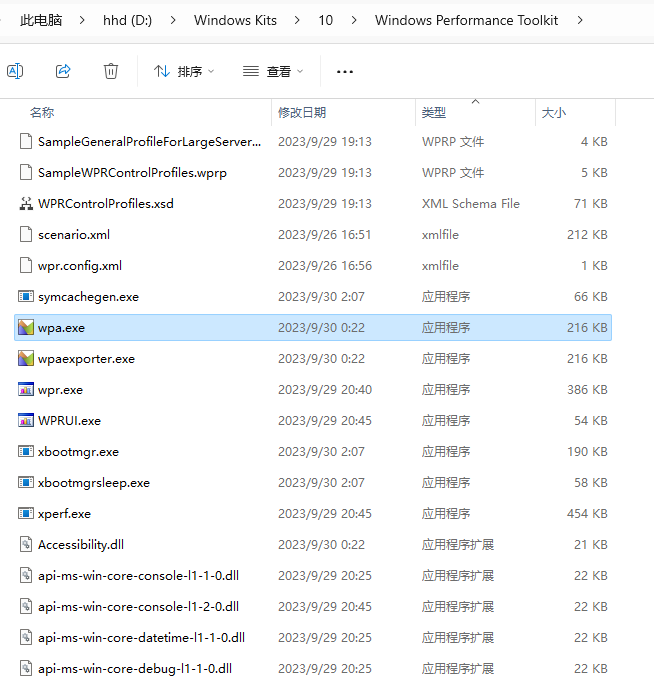This screenshot has height=688, width=654.
Task: Click the xbootmgr.exe application icon
Action: pos(26,452)
